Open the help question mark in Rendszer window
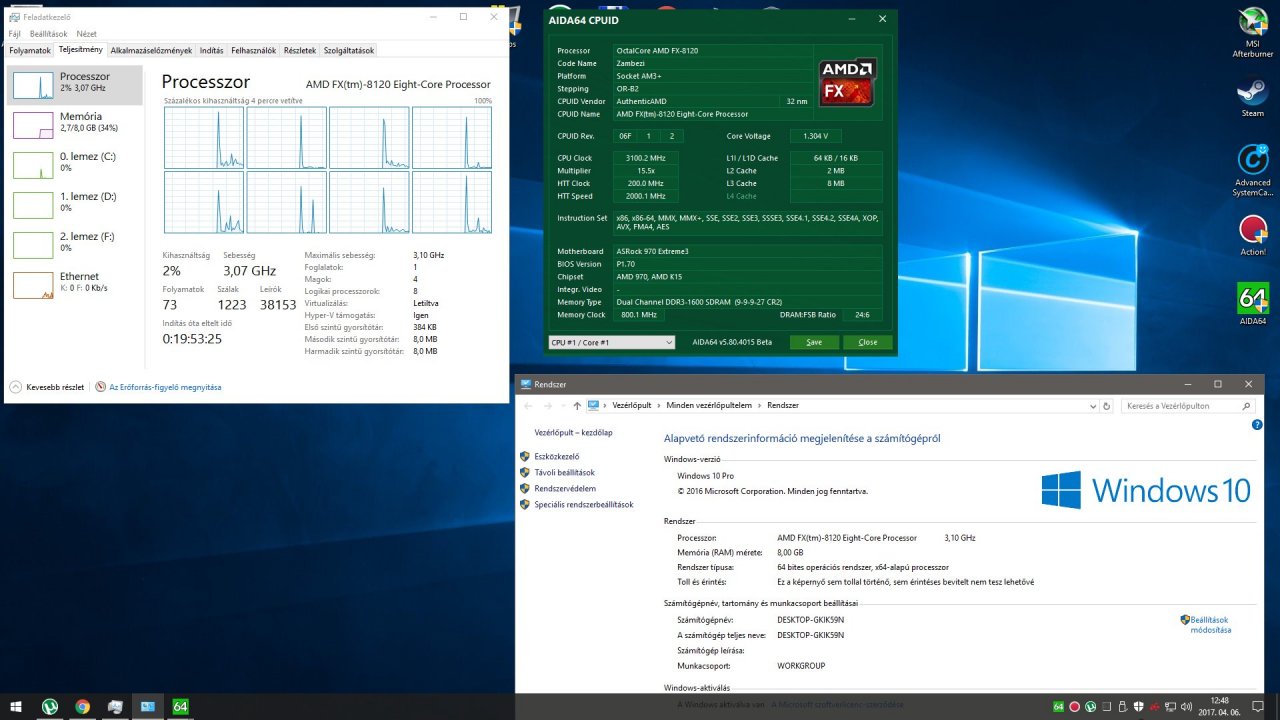 tap(1257, 425)
